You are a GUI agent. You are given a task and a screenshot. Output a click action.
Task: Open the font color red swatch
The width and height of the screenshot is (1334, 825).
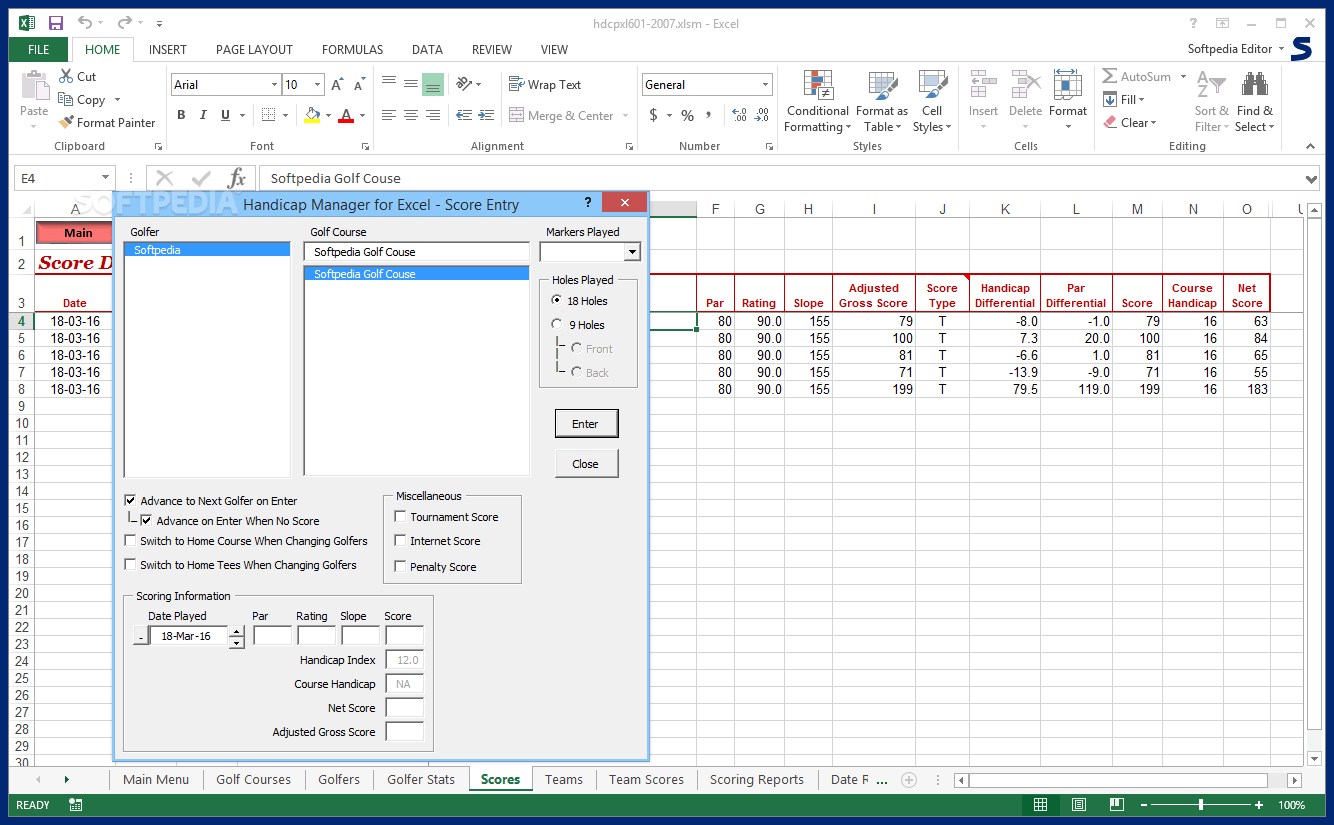click(346, 115)
